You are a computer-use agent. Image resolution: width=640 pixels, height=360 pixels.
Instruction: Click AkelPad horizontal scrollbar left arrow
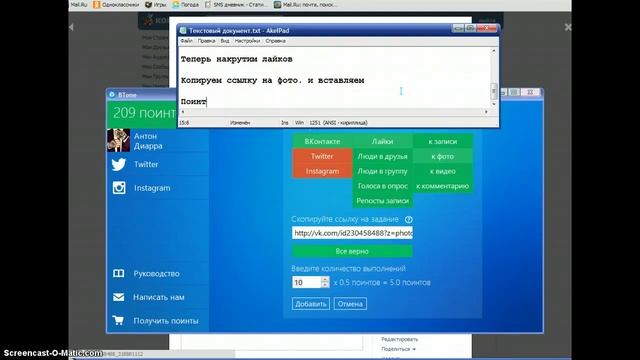(x=182, y=112)
